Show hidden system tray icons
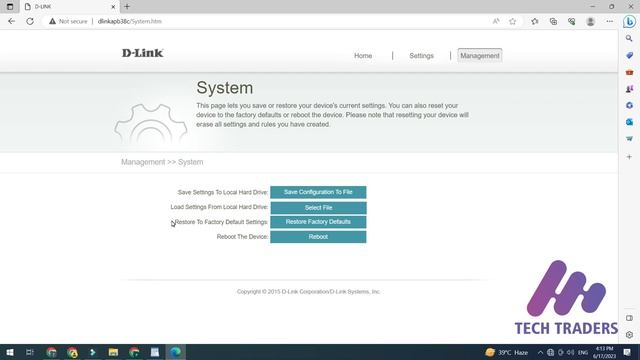This screenshot has width=640, height=360. pos(540,352)
